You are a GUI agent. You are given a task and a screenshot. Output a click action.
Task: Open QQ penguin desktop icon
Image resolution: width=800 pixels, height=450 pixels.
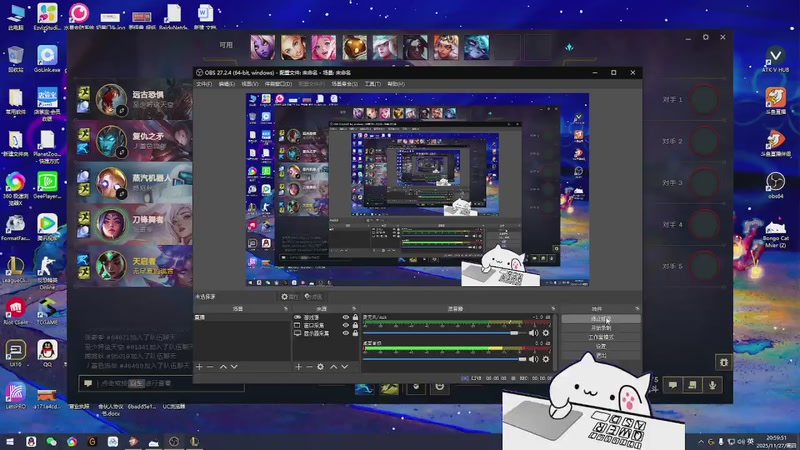click(47, 353)
